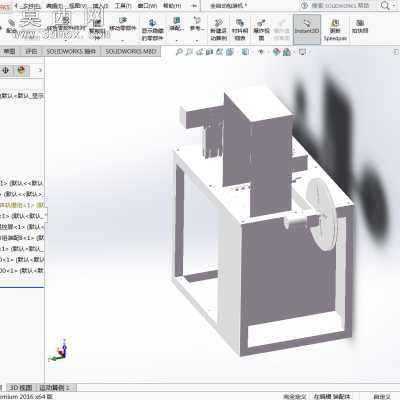400x400 pixels.
Task: Click the Edit Appearance icon
Action: click(276, 52)
